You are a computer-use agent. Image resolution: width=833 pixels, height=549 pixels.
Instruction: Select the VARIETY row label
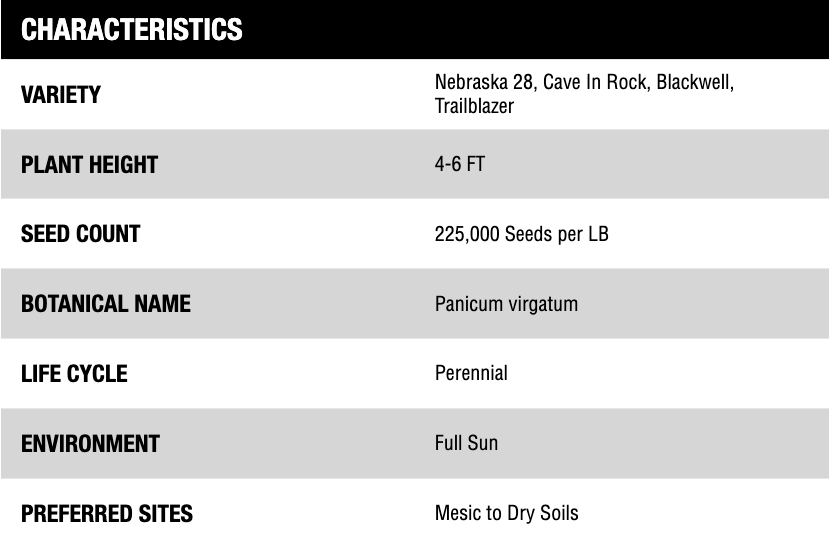point(61,95)
